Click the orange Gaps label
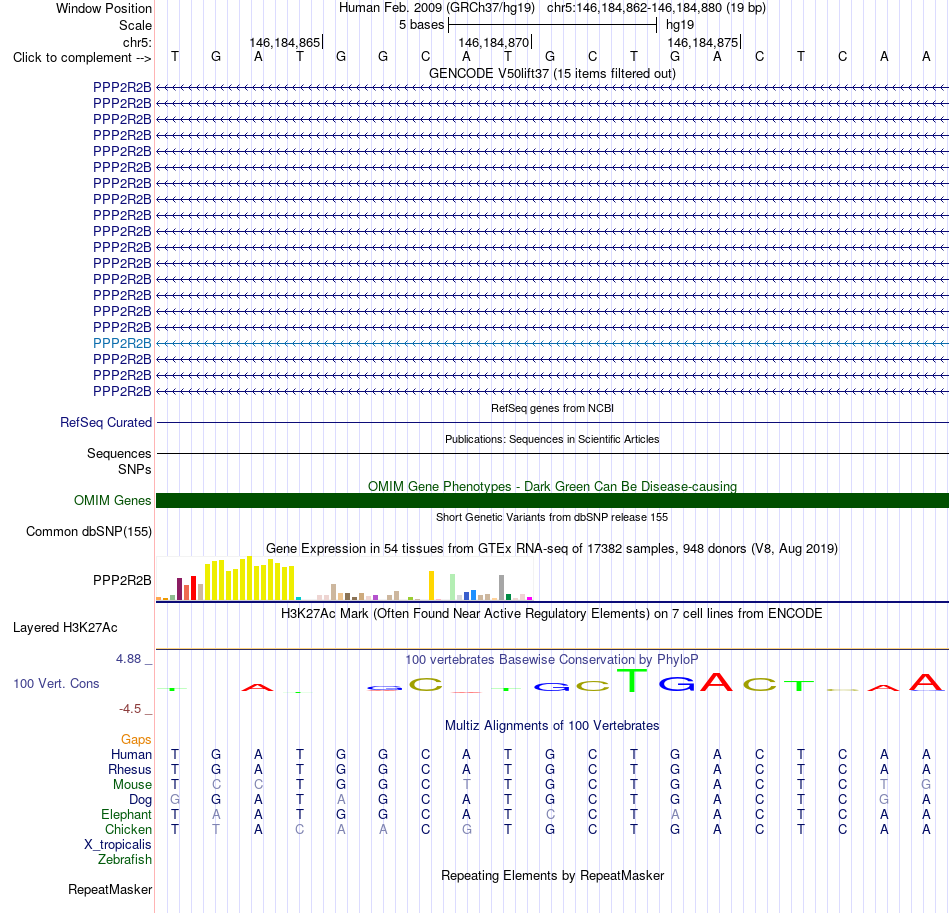Image resolution: width=950 pixels, height=913 pixels. 136,739
